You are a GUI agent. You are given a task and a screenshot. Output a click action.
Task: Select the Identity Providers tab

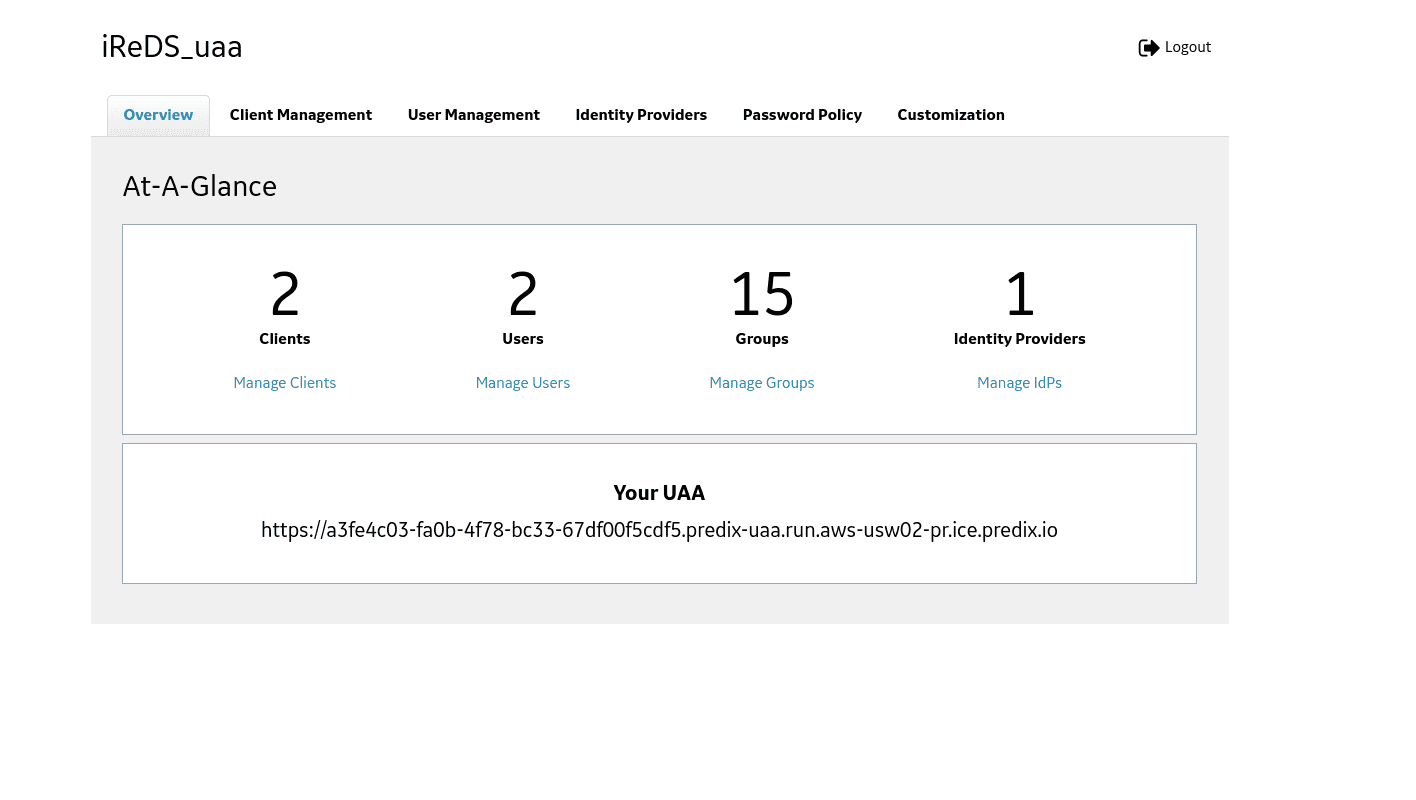[641, 115]
